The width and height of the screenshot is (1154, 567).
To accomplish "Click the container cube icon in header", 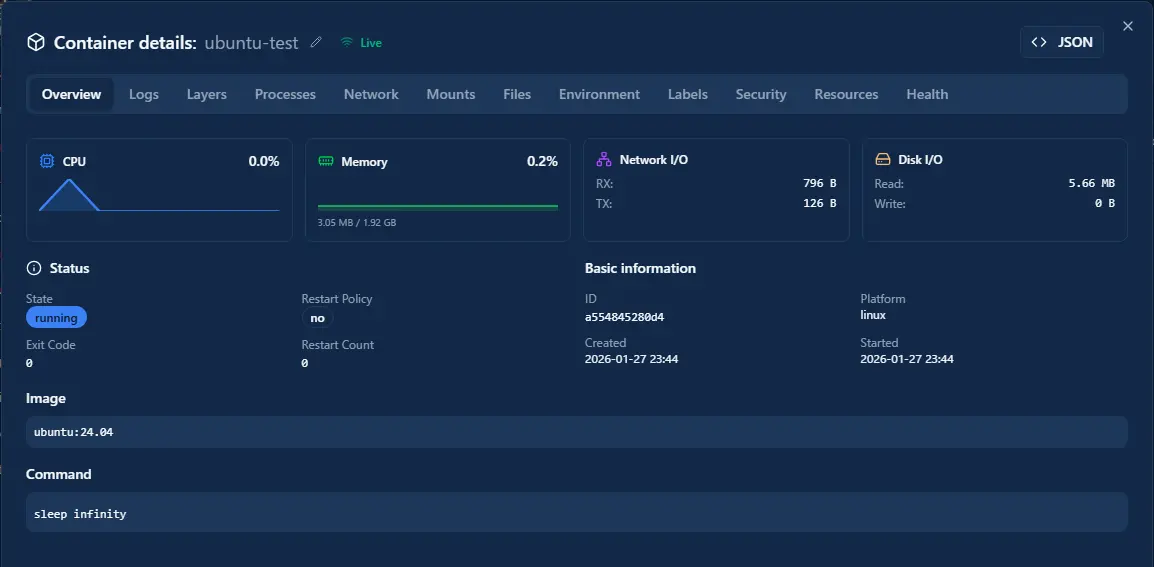I will click(36, 42).
